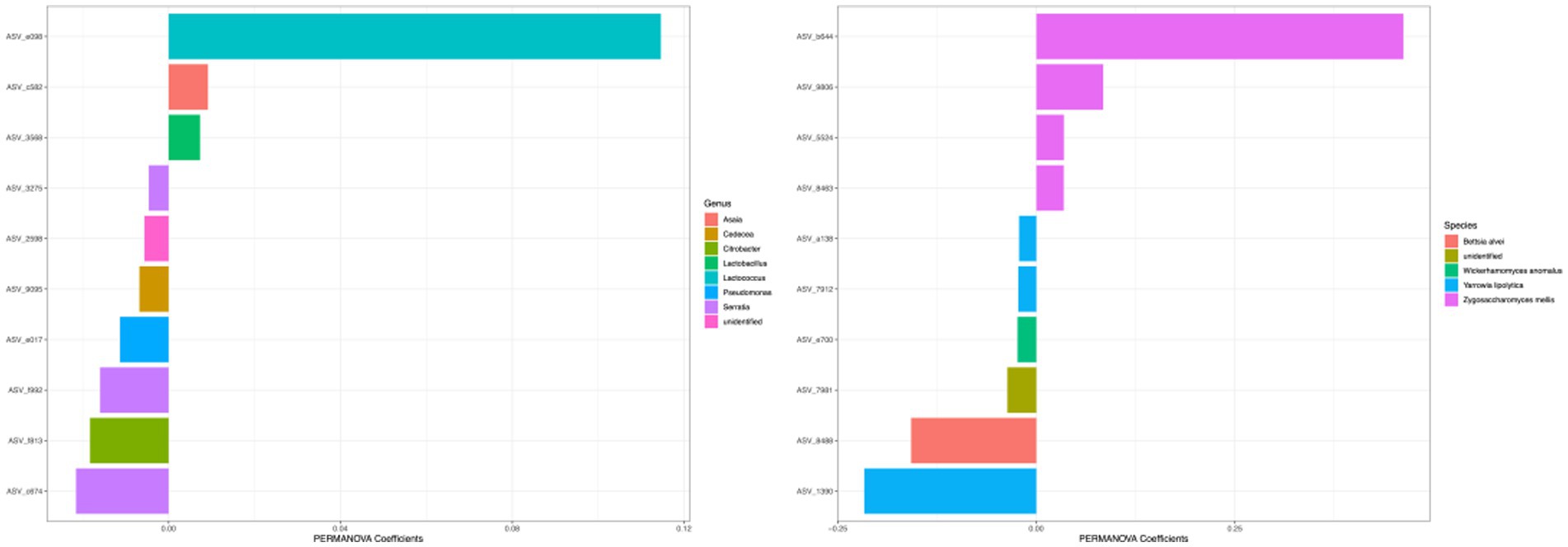
Task: Select the Citrobacter legend label text
Action: click(x=742, y=249)
